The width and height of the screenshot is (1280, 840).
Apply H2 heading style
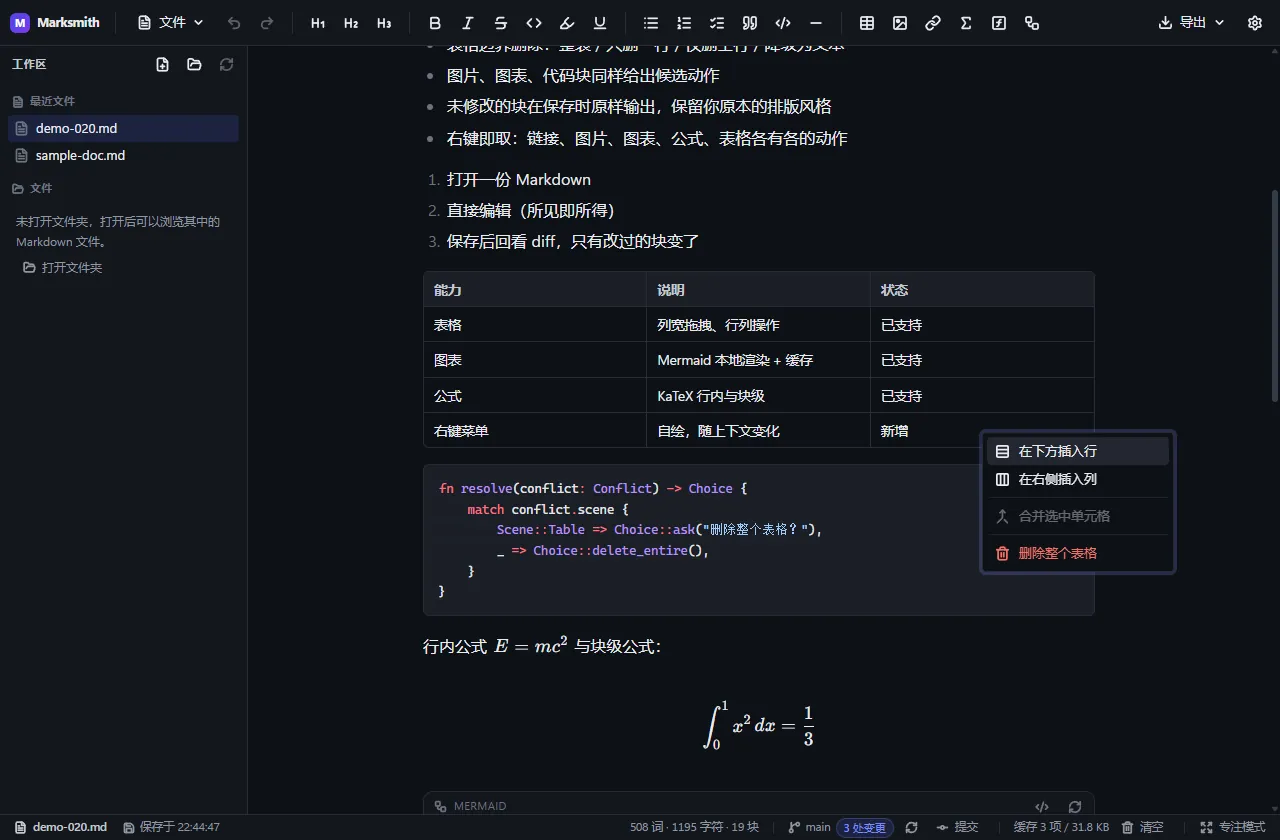(x=351, y=23)
